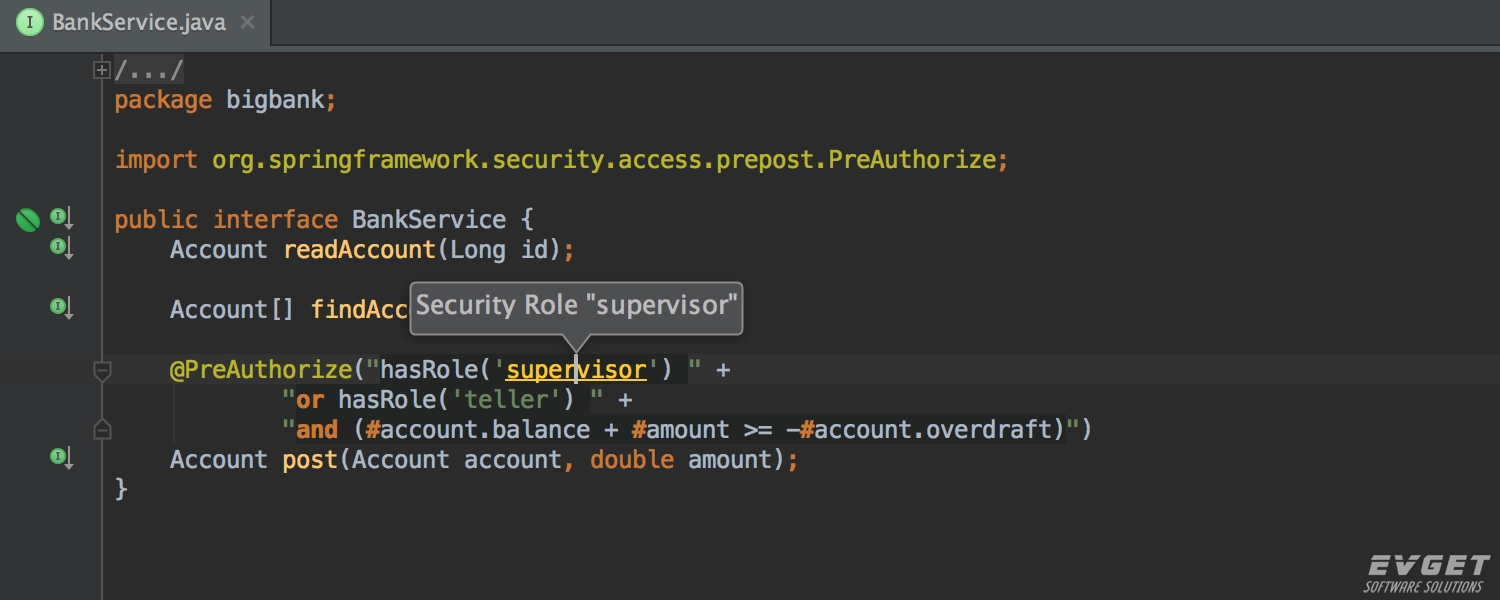The width and height of the screenshot is (1500, 600).
Task: Click the 'Long id' parameter
Action: (x=500, y=250)
